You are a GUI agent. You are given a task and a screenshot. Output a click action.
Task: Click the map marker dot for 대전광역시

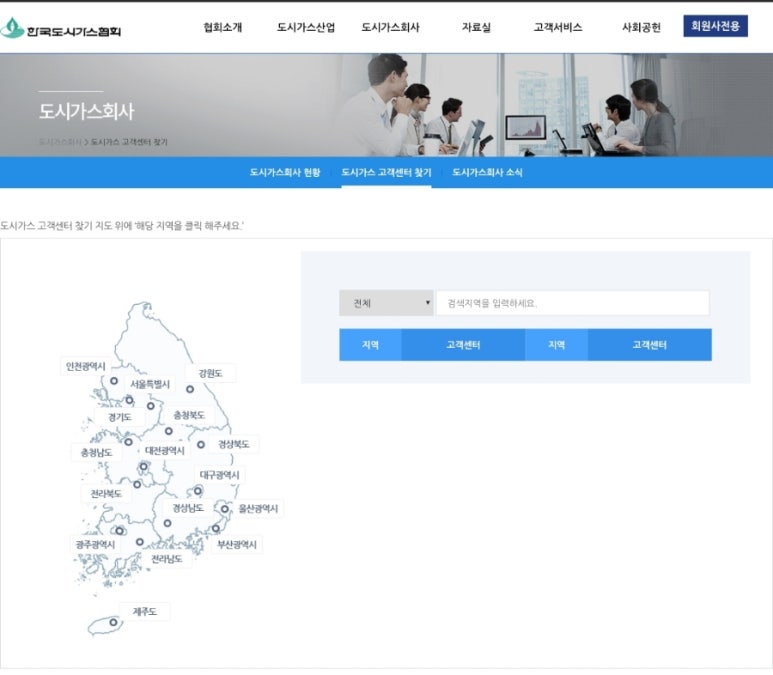point(143,466)
